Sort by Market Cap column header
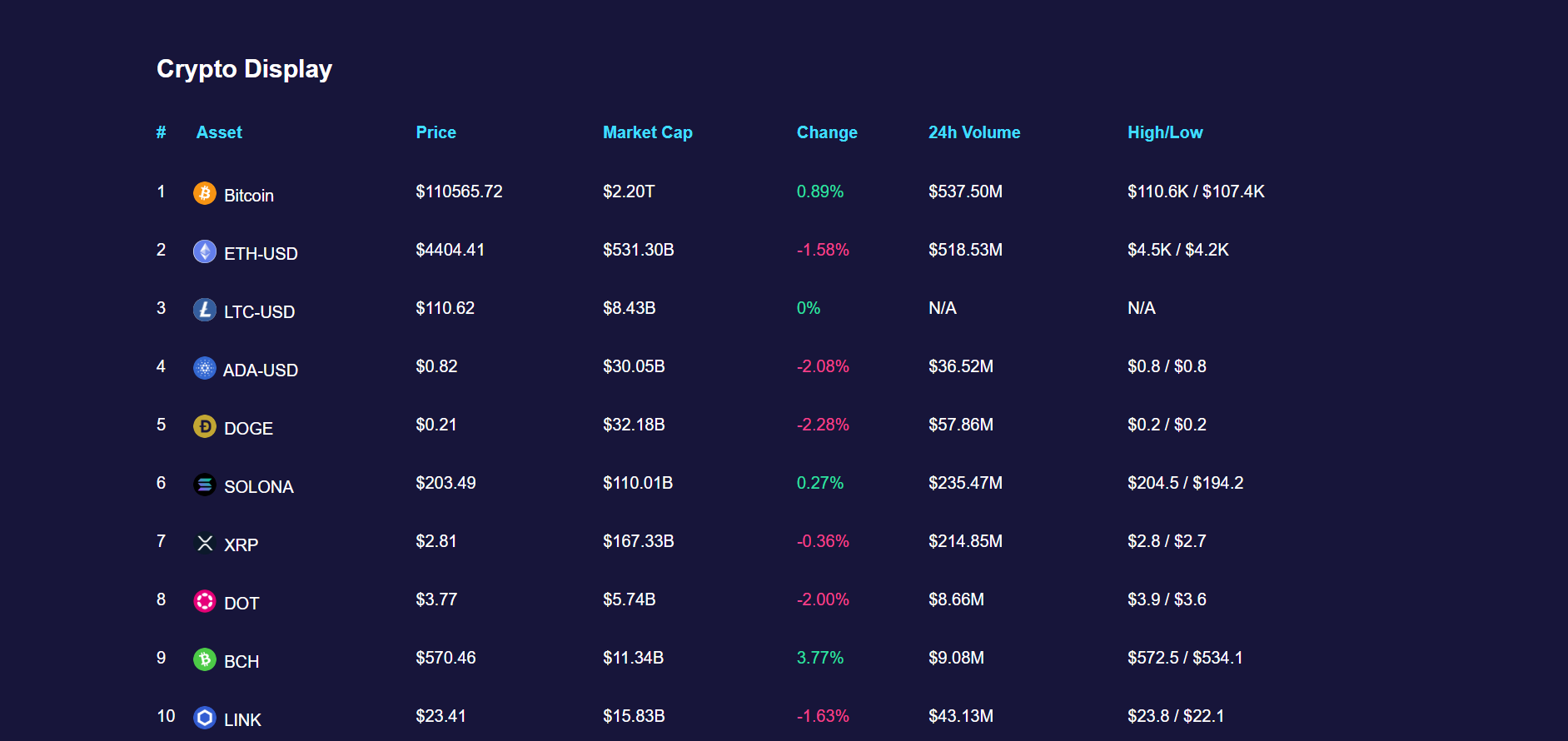1568x741 pixels. pos(647,132)
